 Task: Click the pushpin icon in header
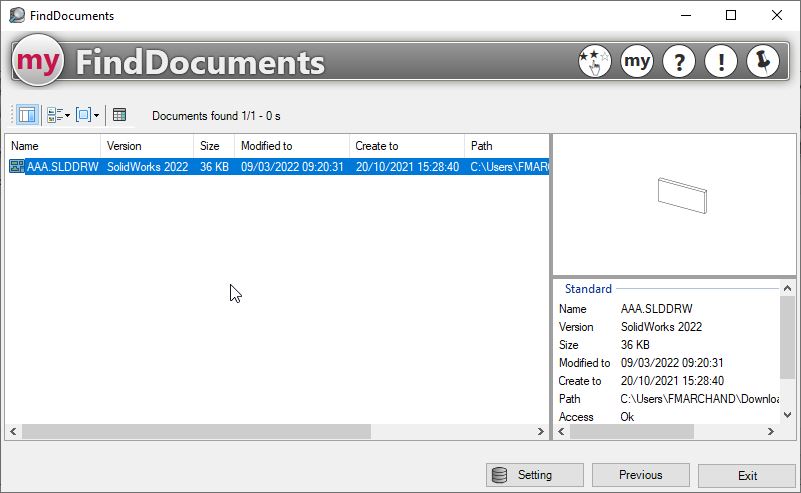click(763, 62)
